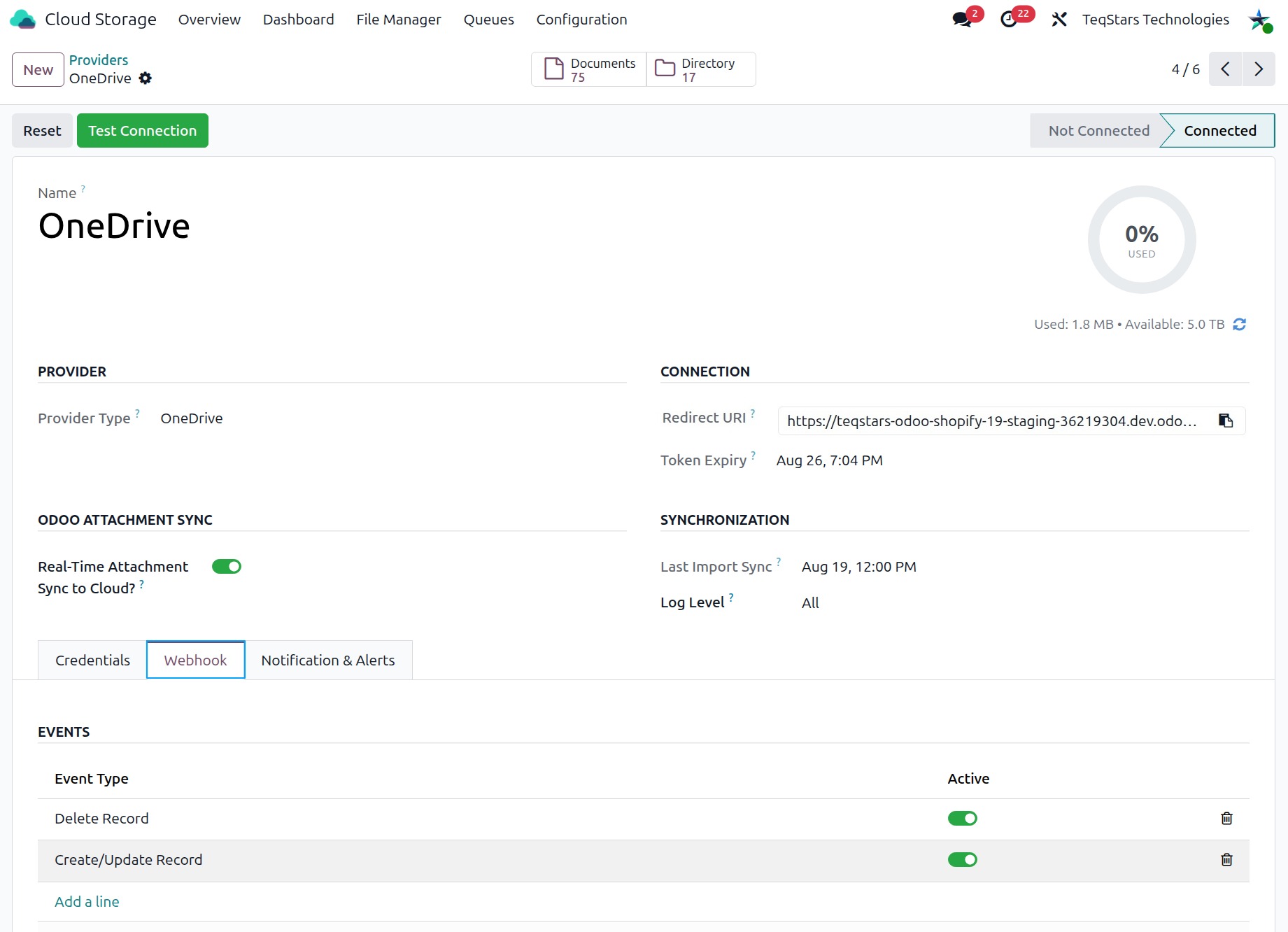Viewport: 1288px width, 932px height.
Task: Open the Log Level All selection
Action: coord(810,603)
